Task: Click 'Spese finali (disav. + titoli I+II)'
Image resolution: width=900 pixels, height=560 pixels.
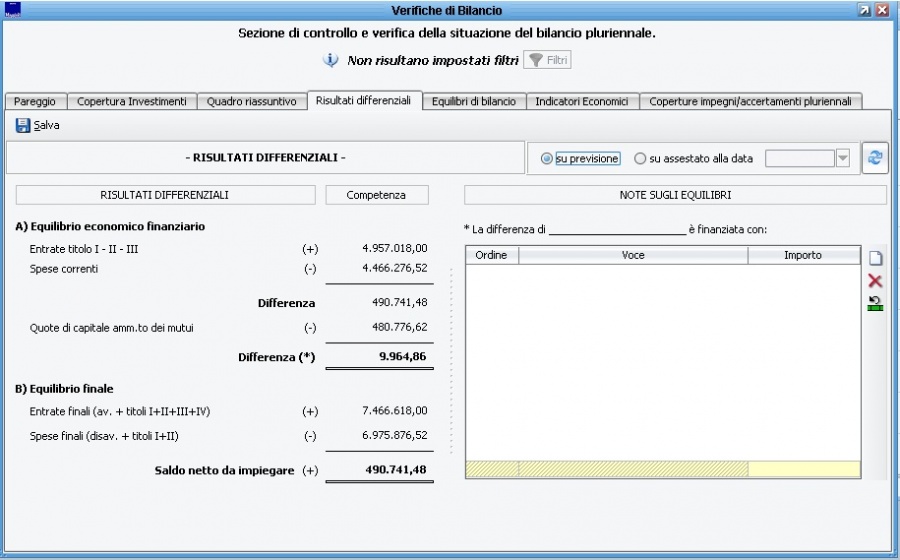Action: tap(104, 436)
